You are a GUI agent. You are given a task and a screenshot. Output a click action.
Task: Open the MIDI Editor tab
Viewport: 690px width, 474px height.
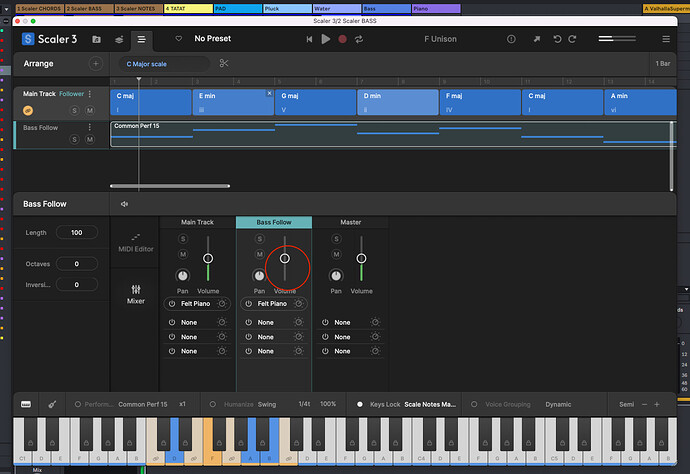pos(136,243)
